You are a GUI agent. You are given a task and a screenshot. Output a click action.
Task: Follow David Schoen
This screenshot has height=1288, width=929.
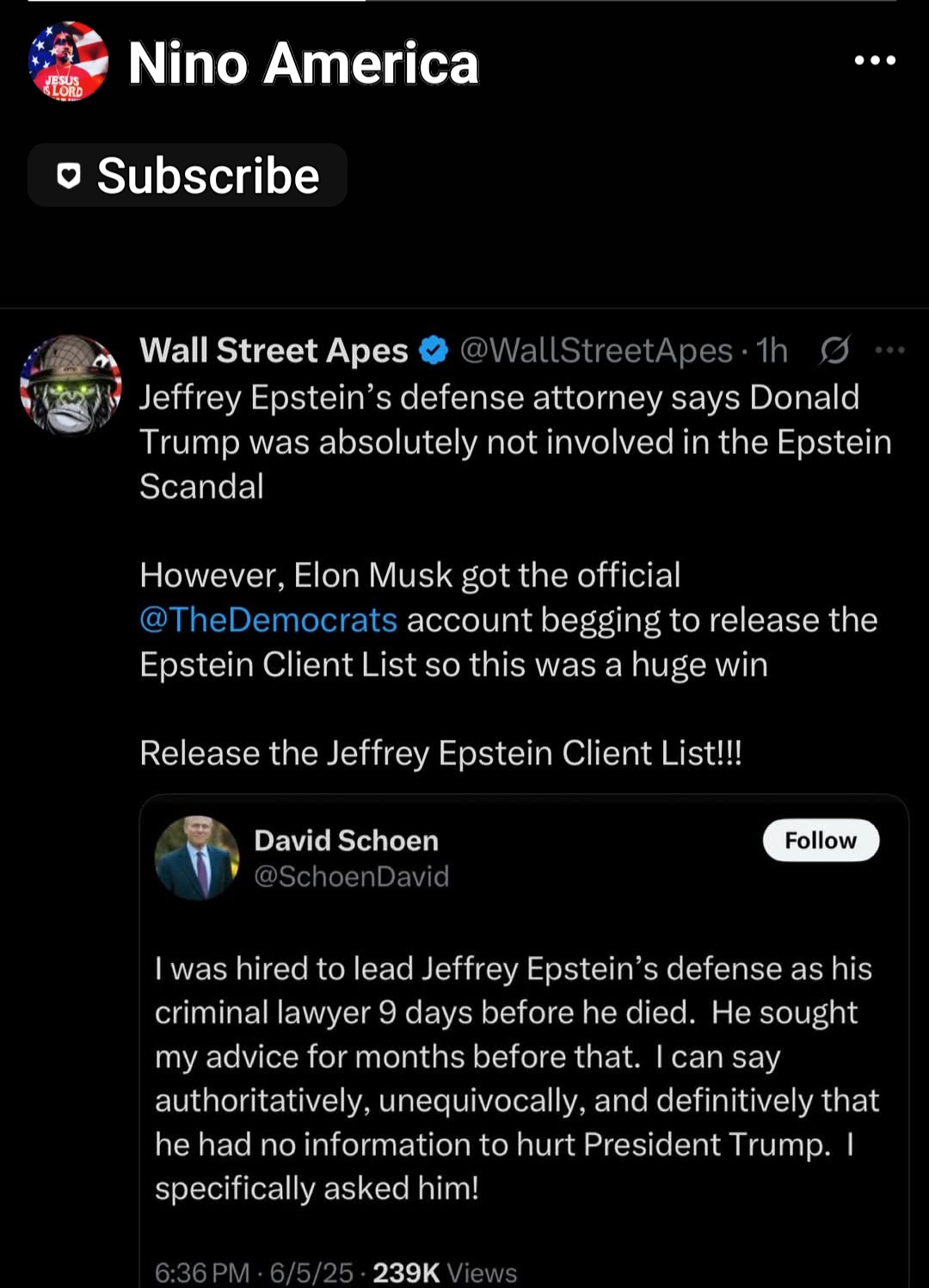(x=821, y=840)
